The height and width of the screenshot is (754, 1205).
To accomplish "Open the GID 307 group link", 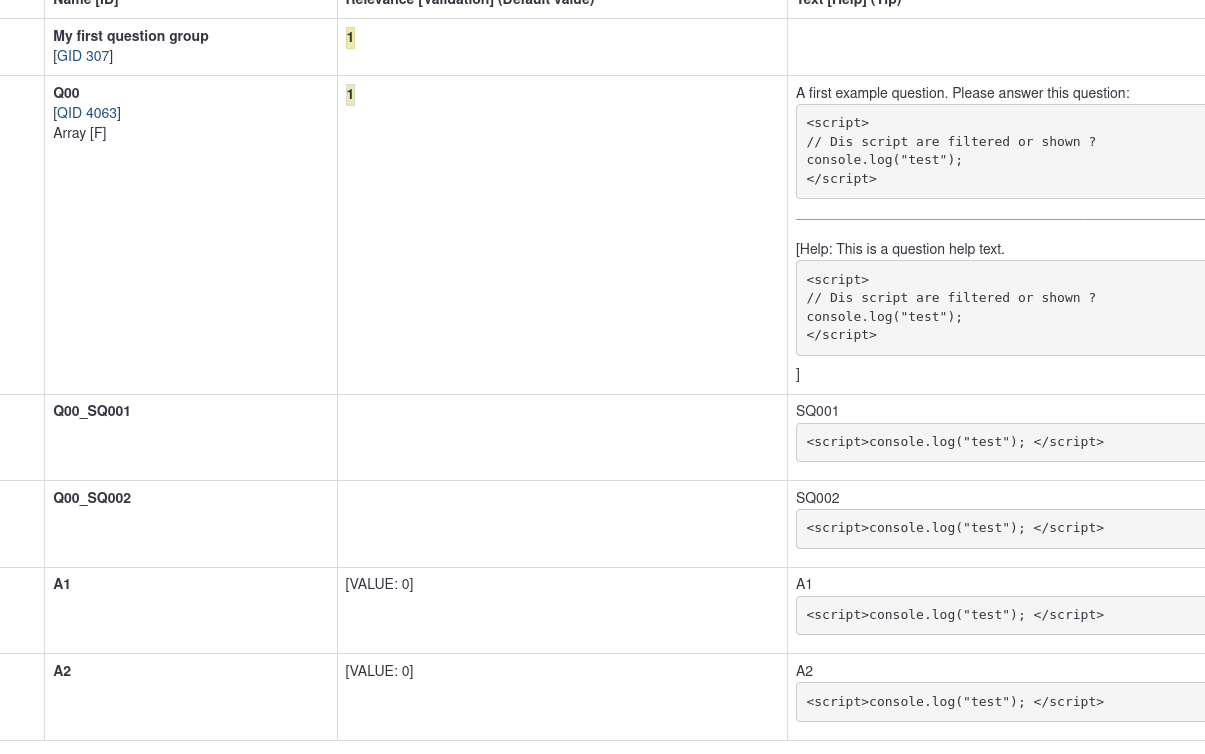I will (x=83, y=57).
